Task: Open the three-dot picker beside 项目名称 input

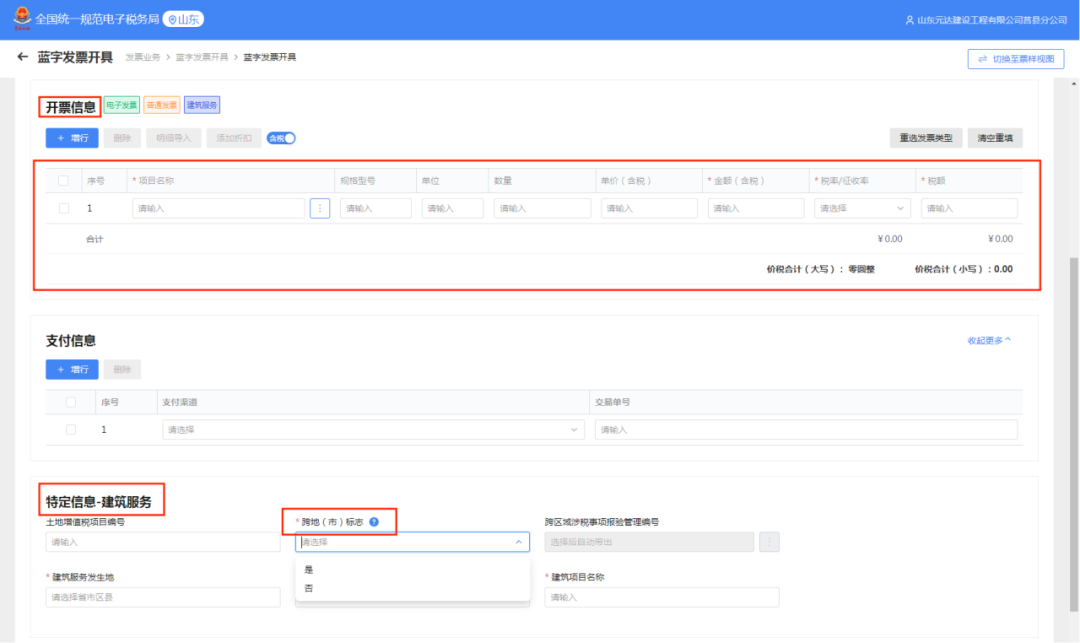Action: coord(320,208)
